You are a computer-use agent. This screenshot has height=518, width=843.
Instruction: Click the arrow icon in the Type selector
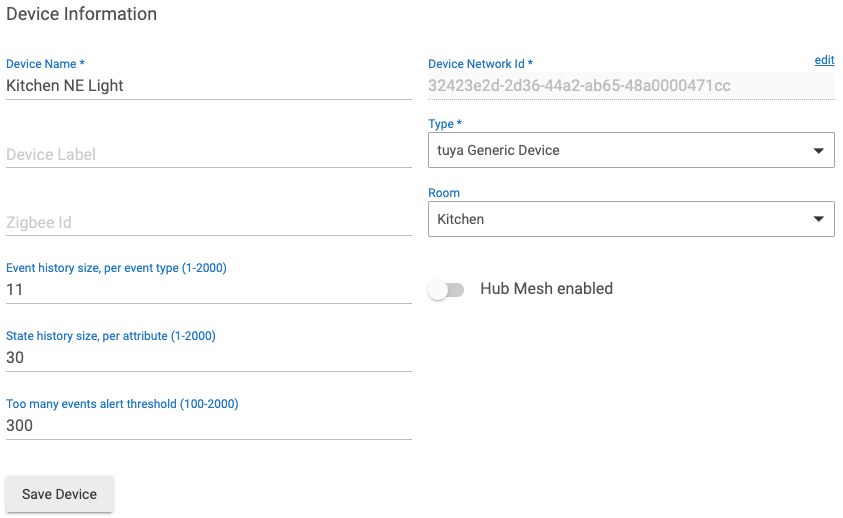coord(818,151)
